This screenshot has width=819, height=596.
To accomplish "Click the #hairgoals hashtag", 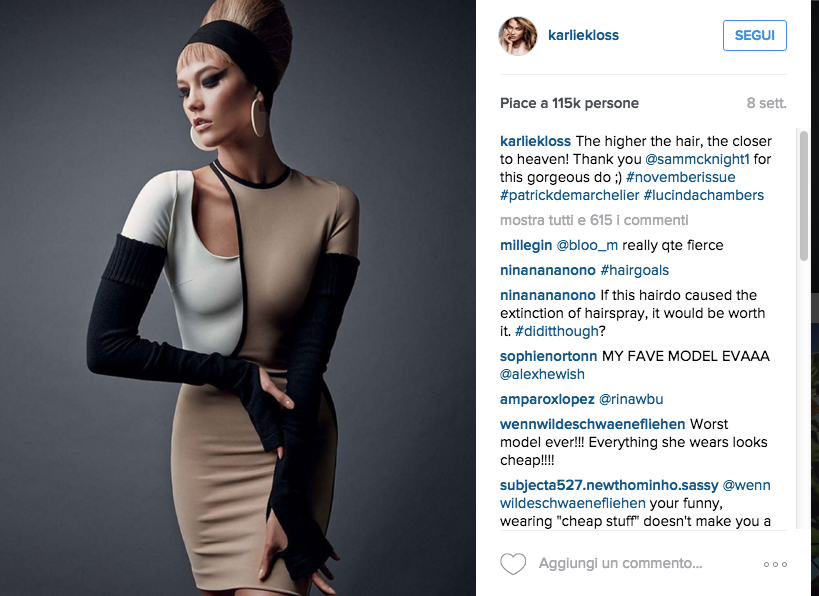I will [x=635, y=271].
